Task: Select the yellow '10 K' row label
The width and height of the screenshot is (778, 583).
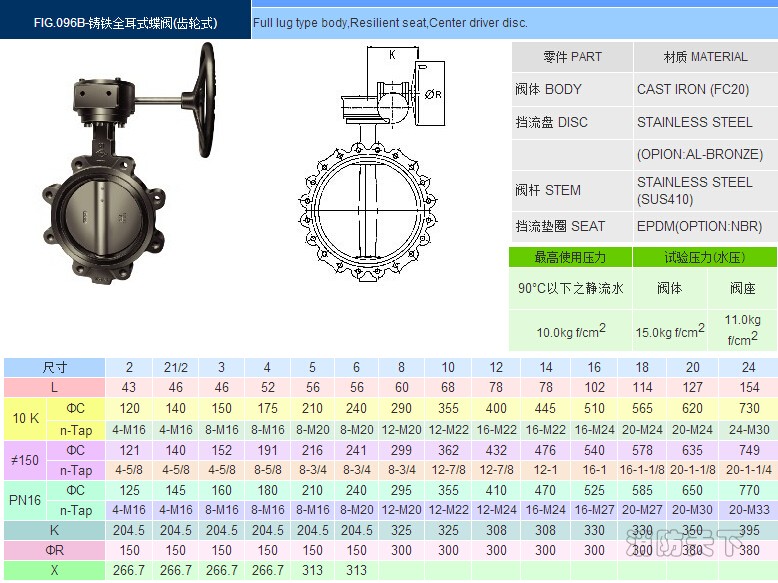Action: [x=26, y=418]
